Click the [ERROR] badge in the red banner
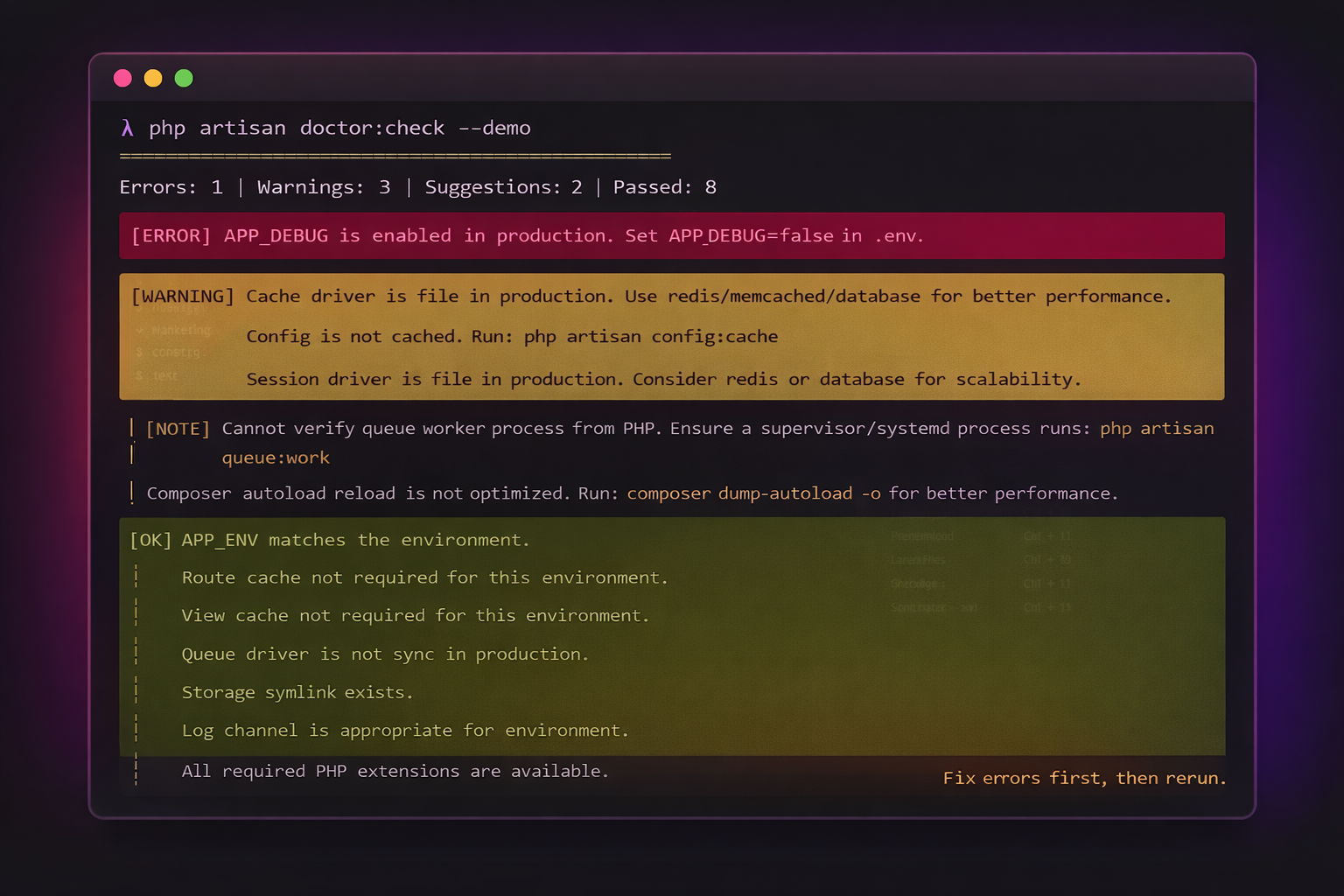Screen dimensions: 1344x896 coord(171,235)
